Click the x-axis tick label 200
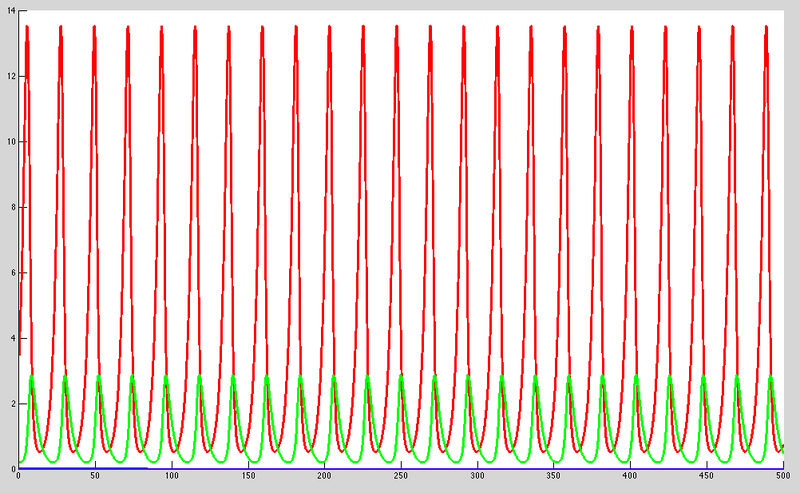 [x=324, y=478]
